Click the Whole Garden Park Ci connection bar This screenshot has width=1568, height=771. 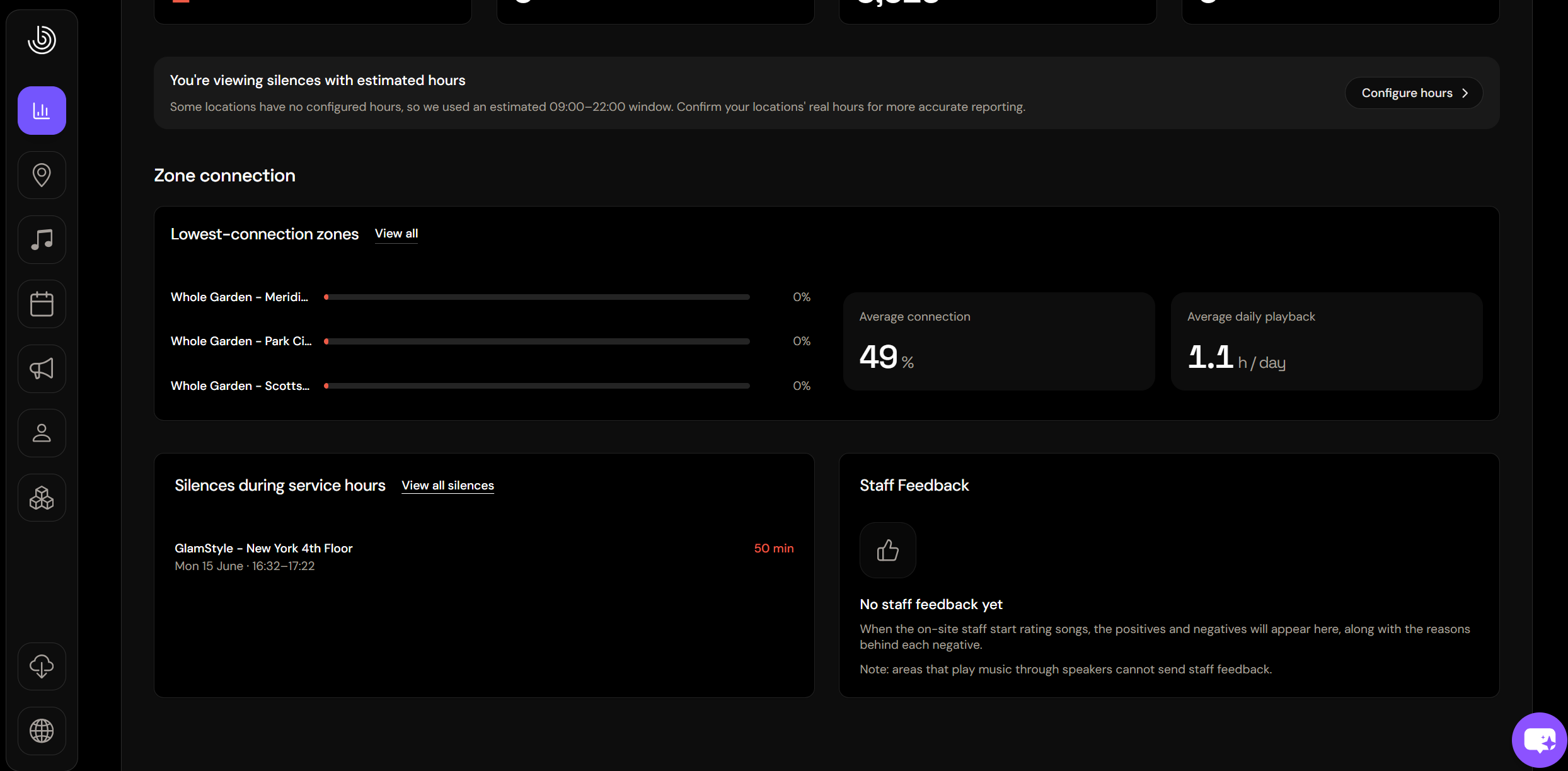click(x=537, y=341)
